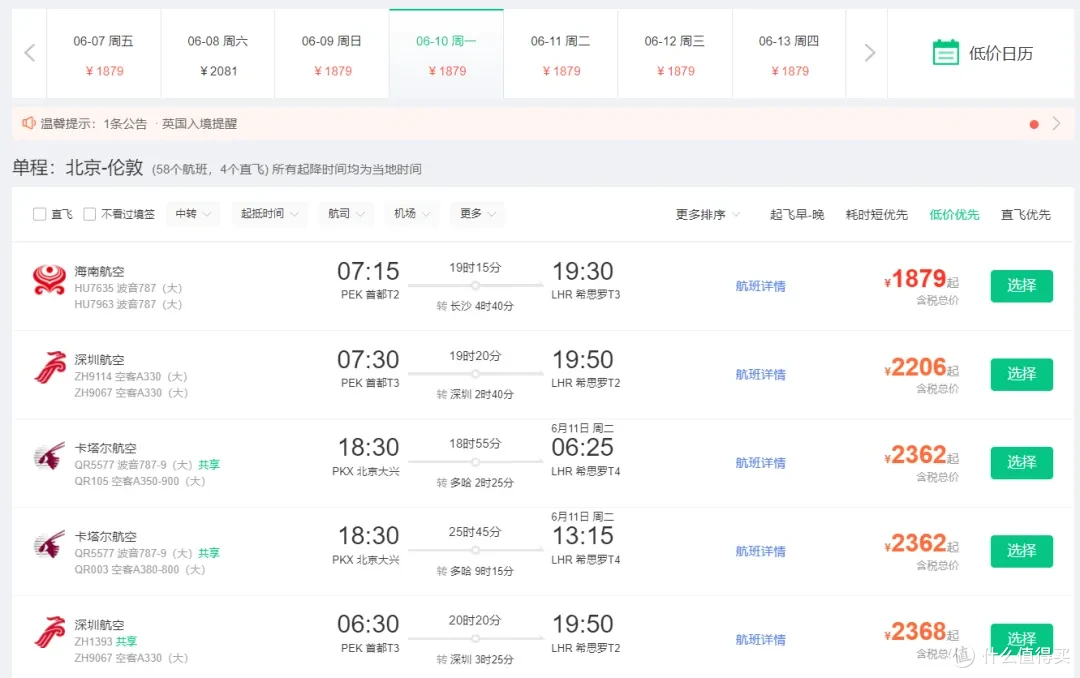
Task: Open the low price calendar icon
Action: [945, 53]
